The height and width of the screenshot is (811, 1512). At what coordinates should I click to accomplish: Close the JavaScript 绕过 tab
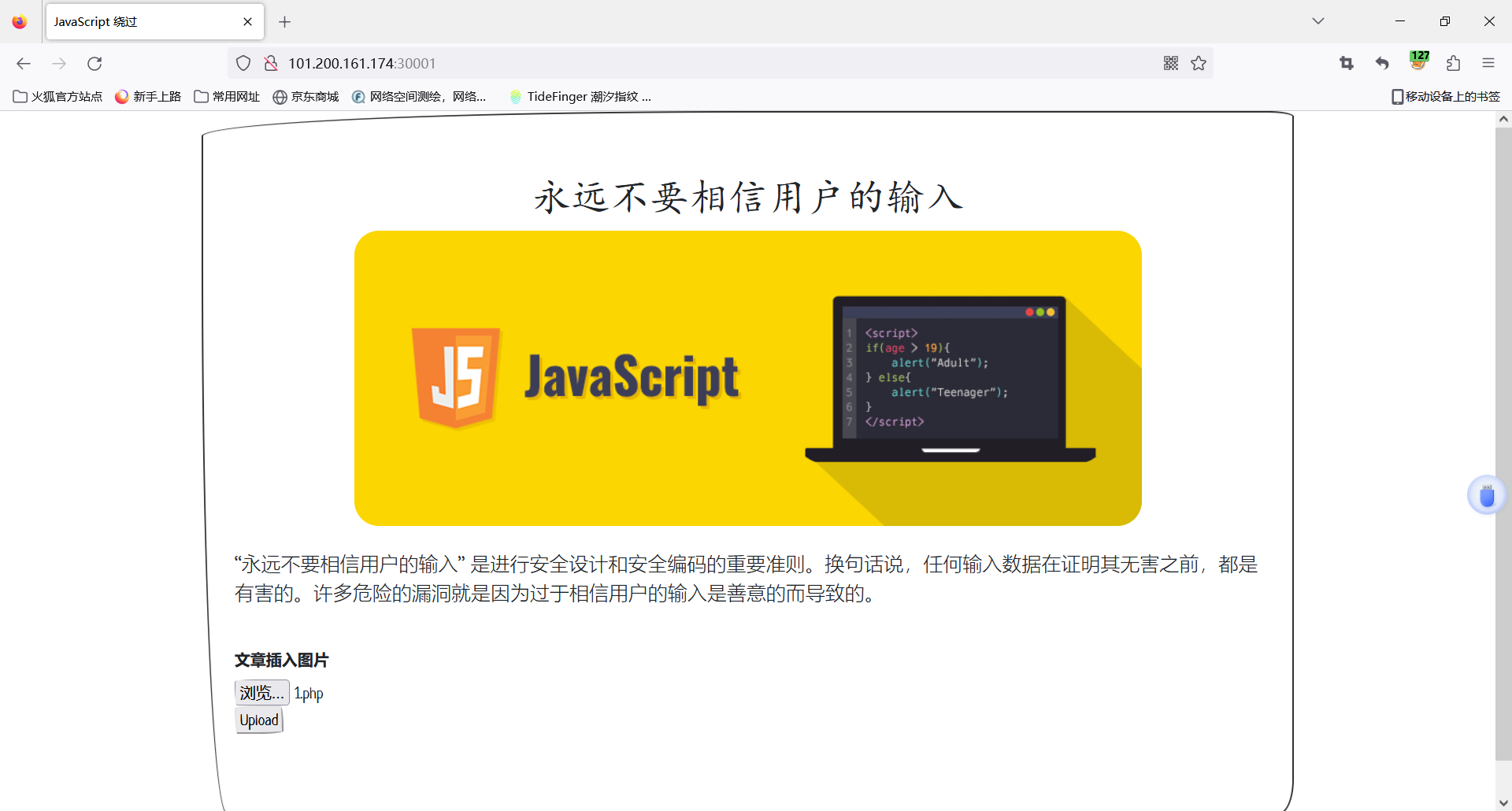coord(247,22)
